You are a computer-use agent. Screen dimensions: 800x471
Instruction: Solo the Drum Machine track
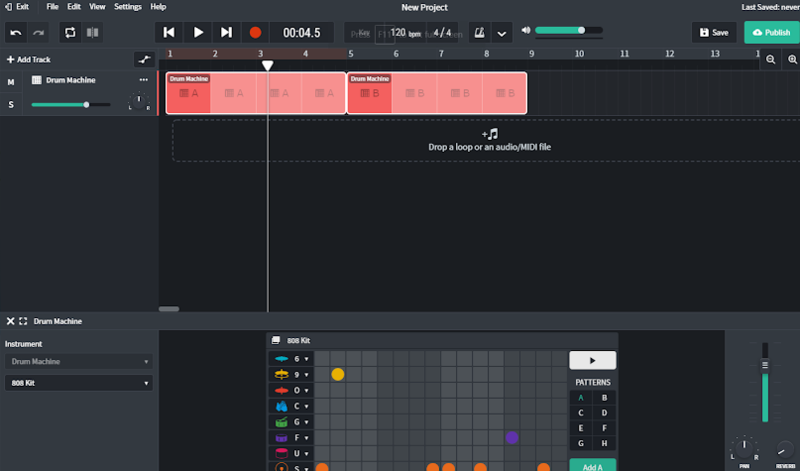tap(11, 104)
